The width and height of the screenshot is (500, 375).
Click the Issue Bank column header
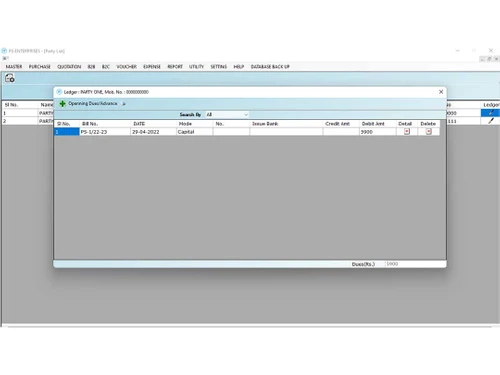pyautogui.click(x=286, y=124)
